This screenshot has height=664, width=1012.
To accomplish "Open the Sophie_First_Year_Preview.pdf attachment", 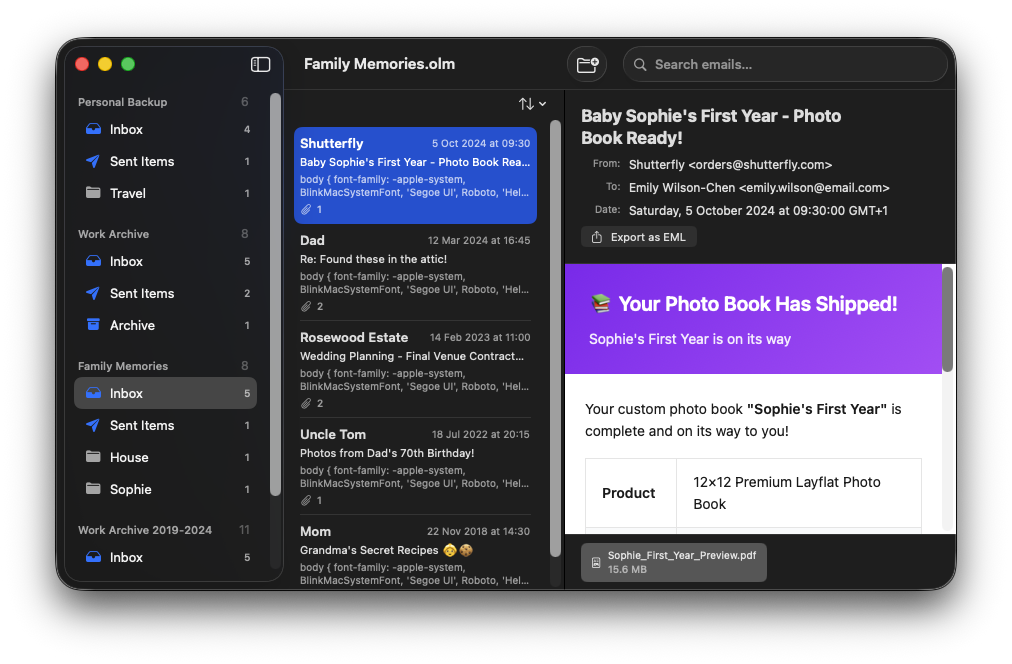I will tap(673, 562).
